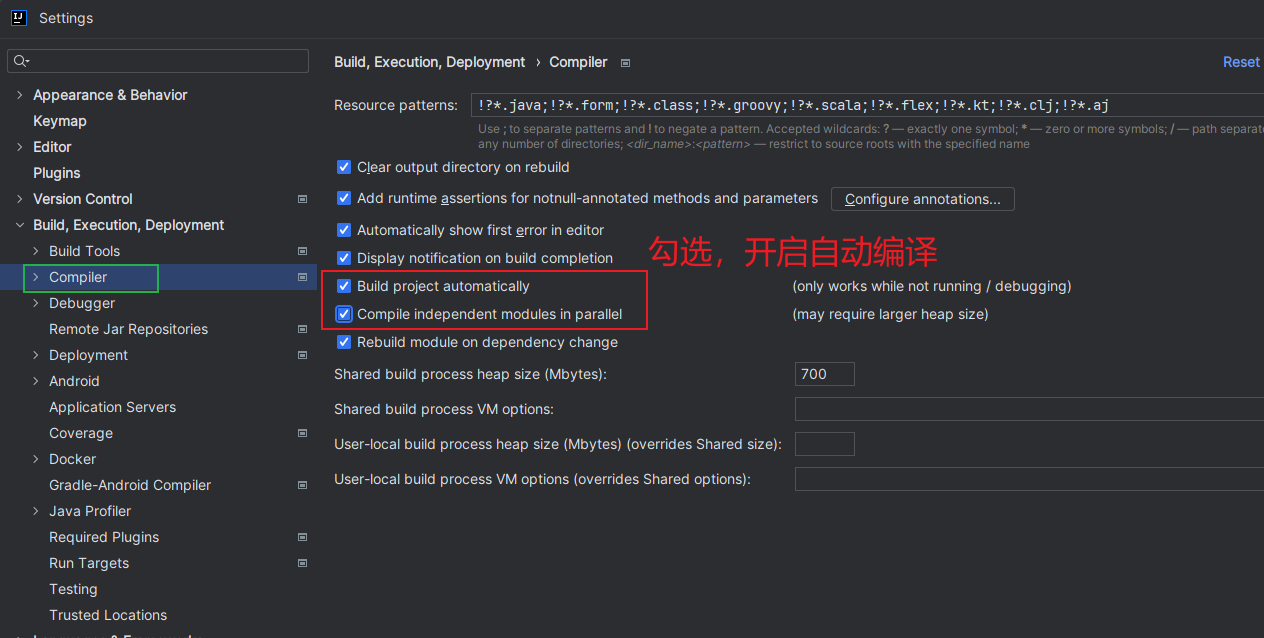Click project-level icon beside Build Tools
The image size is (1264, 638).
[302, 251]
